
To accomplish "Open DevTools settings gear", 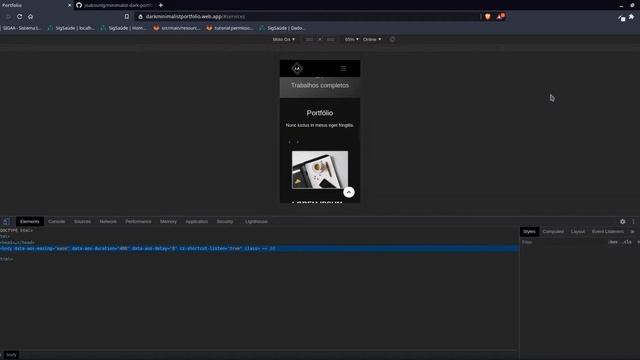I will coord(622,222).
